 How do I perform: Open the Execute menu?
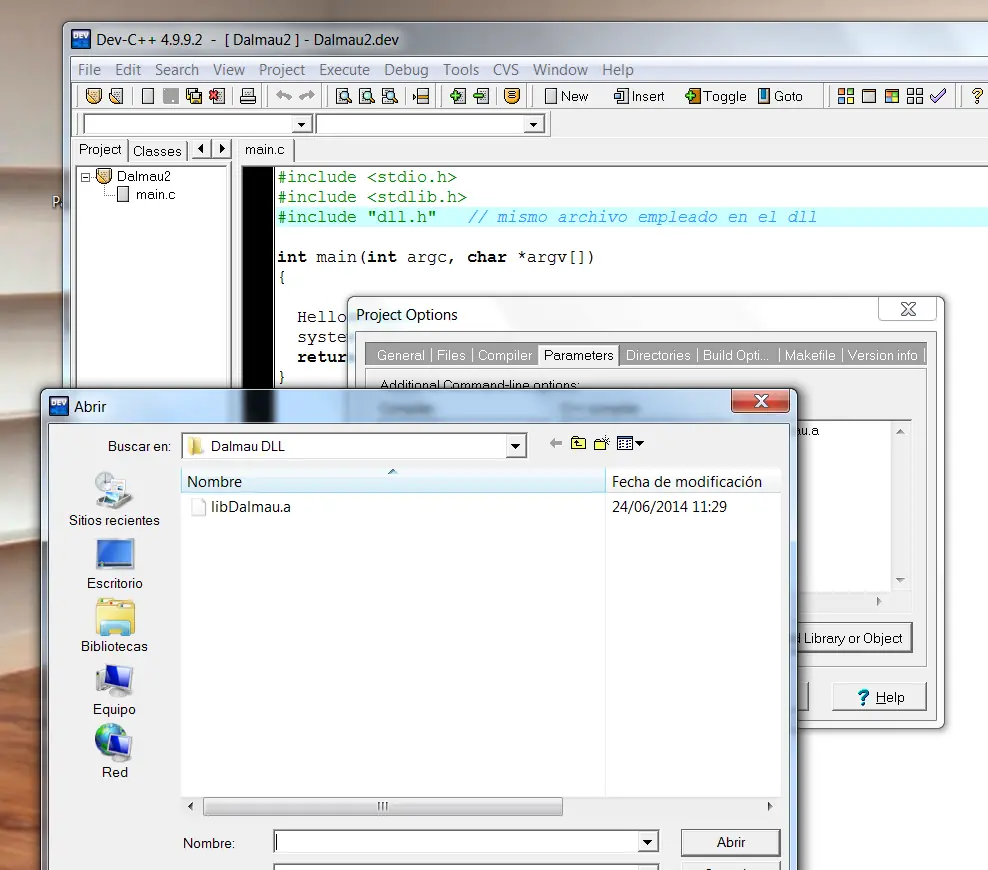(x=344, y=69)
